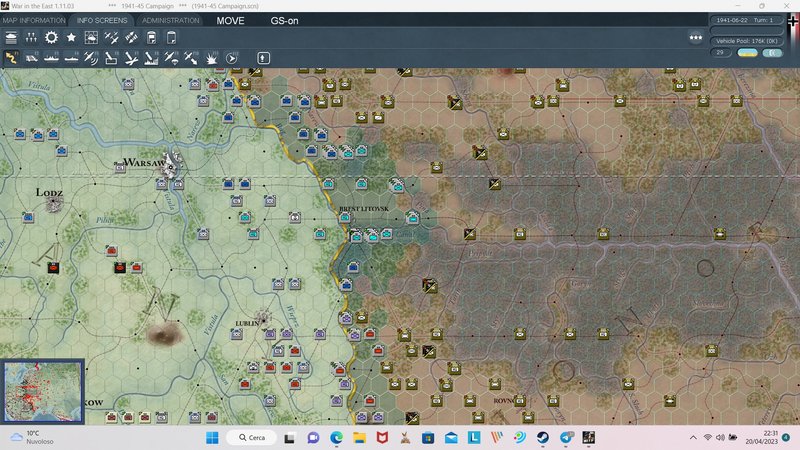Open File Explorer from taskbar

pos(359,438)
